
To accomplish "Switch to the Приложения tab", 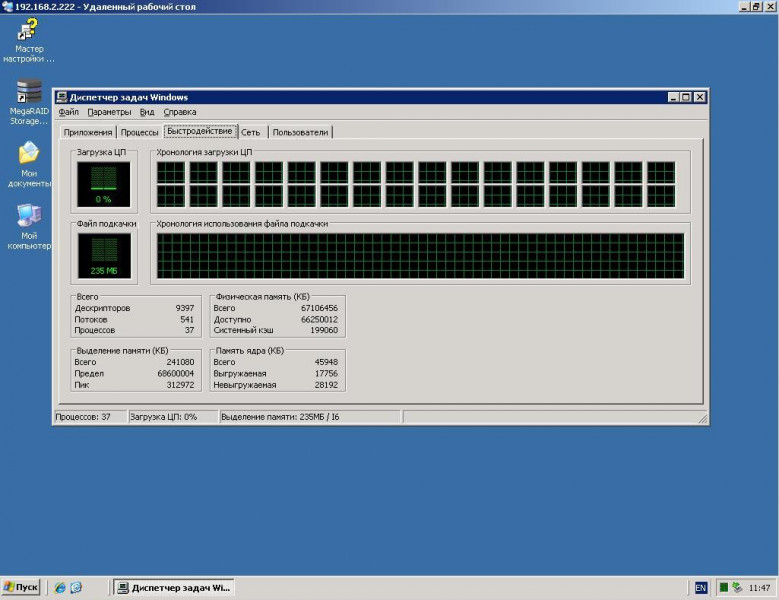I will [88, 132].
